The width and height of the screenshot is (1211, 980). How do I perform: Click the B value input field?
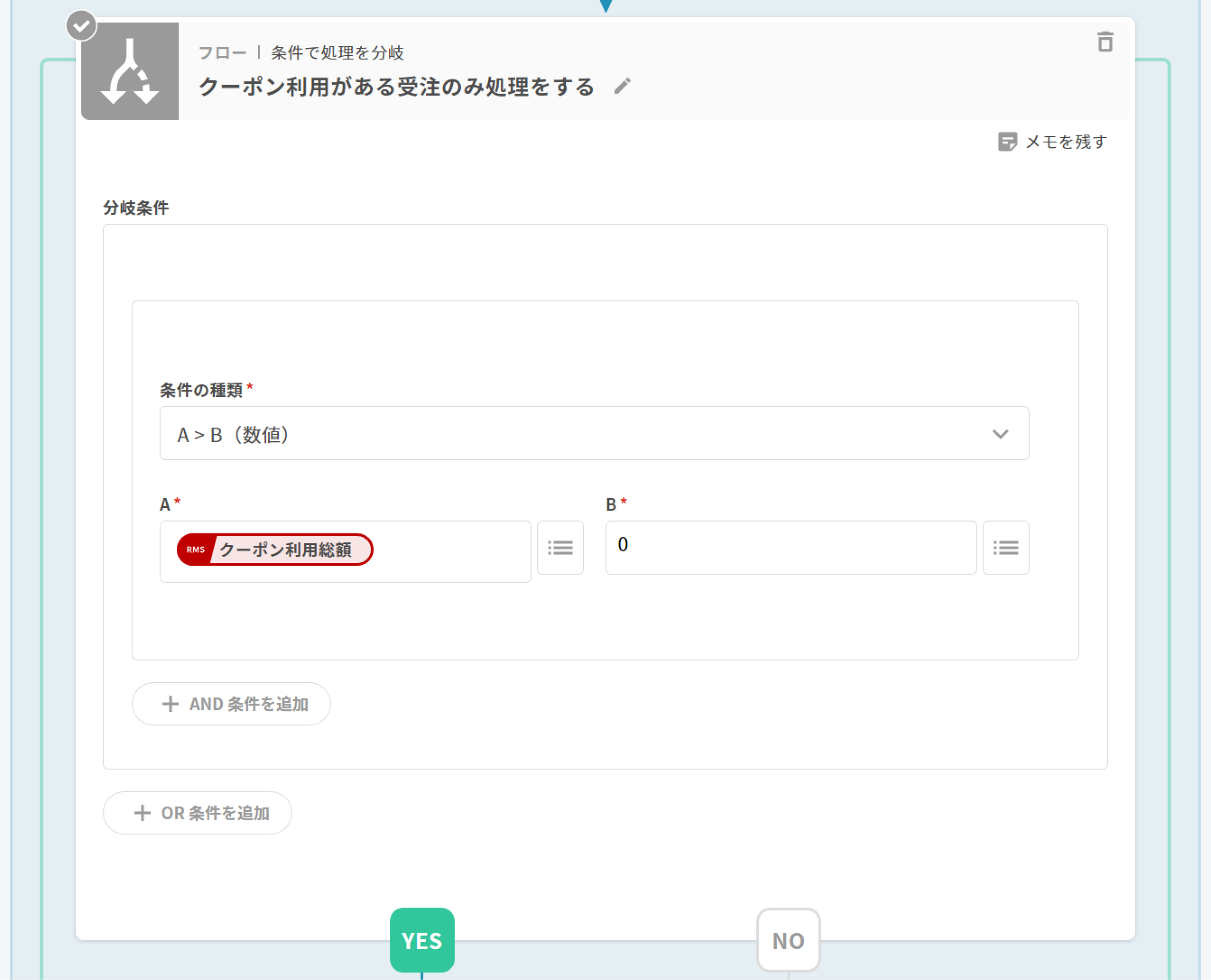pyautogui.click(x=790, y=547)
